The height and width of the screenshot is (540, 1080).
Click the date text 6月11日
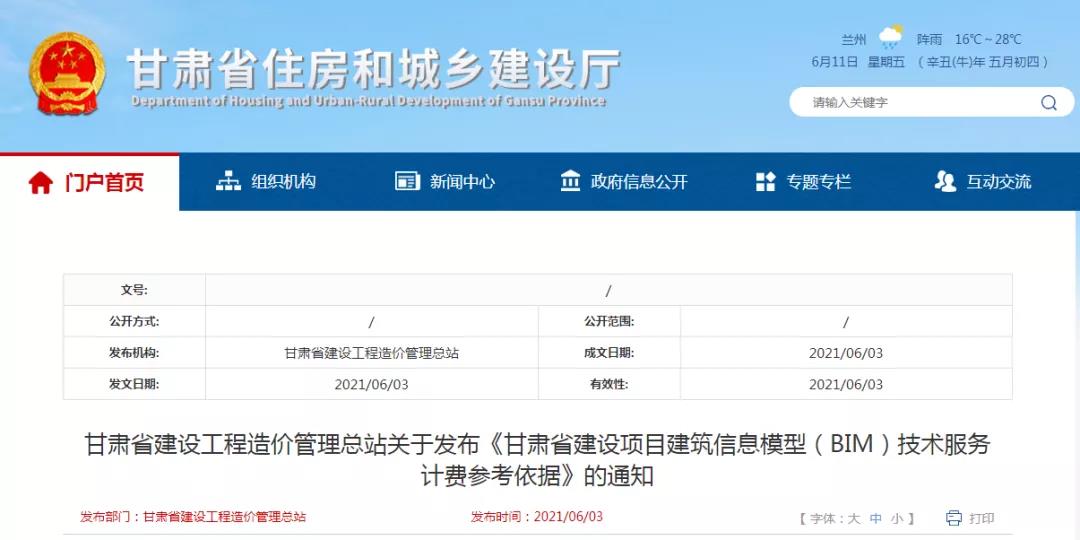[x=835, y=62]
